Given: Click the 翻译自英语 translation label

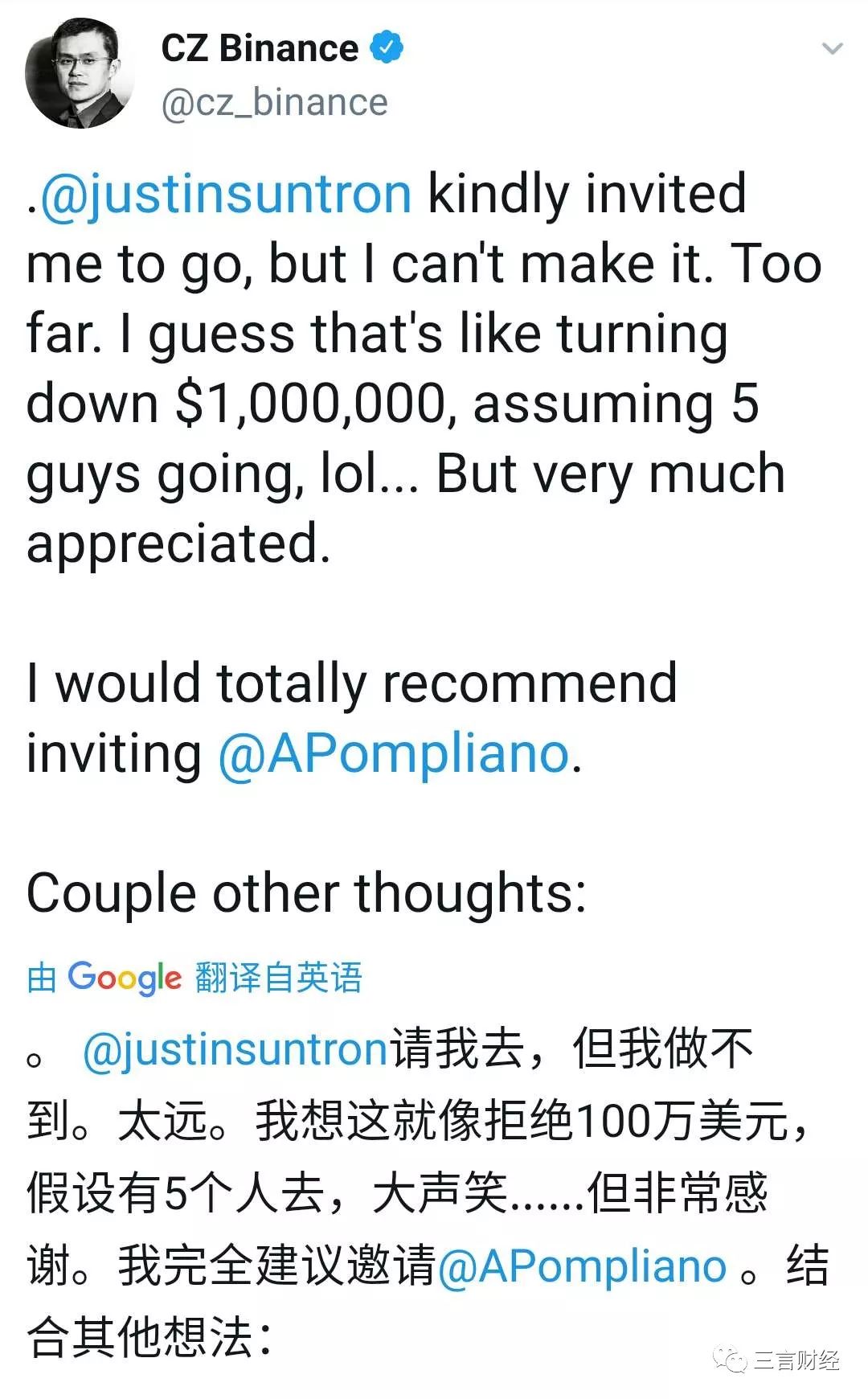Looking at the screenshot, I should click(278, 978).
